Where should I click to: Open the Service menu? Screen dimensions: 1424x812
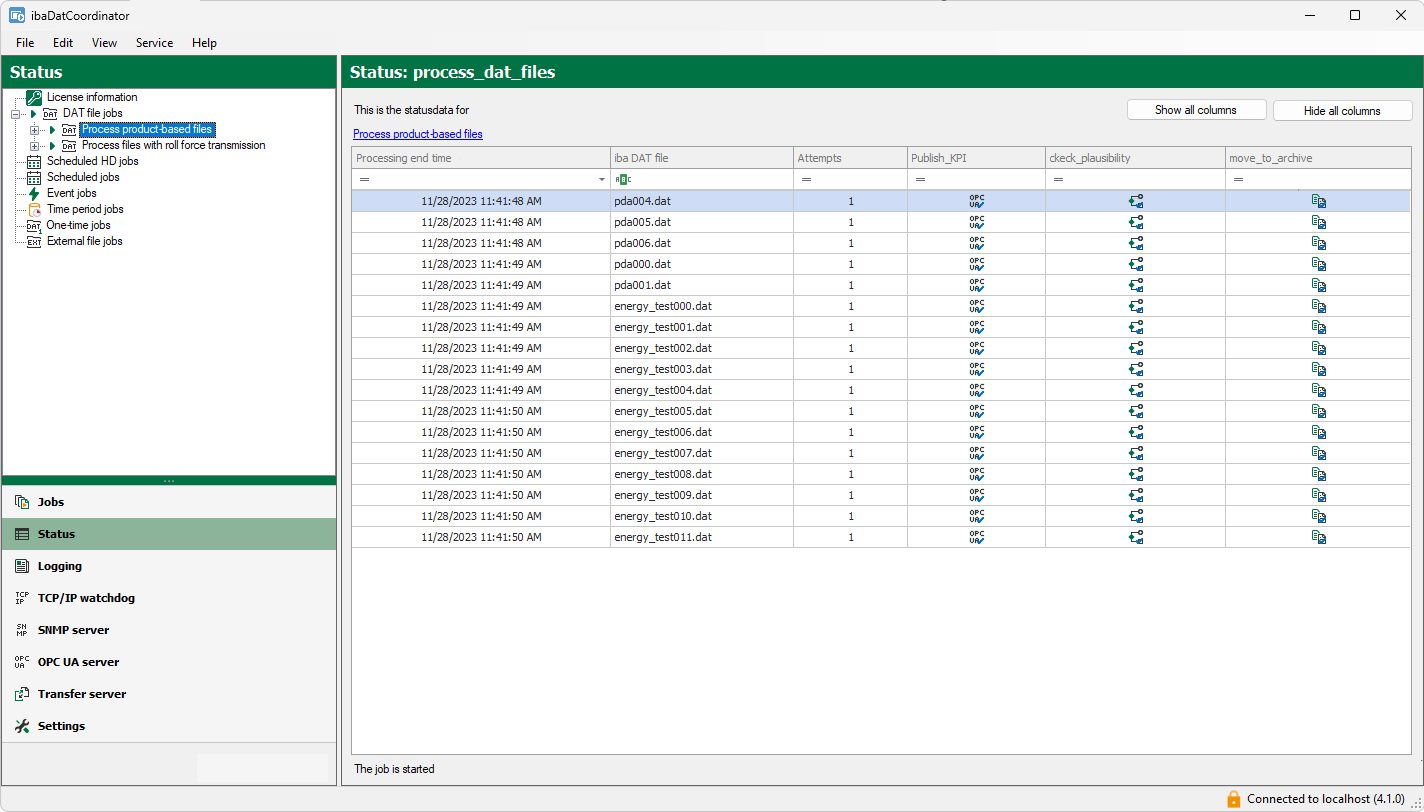(154, 43)
